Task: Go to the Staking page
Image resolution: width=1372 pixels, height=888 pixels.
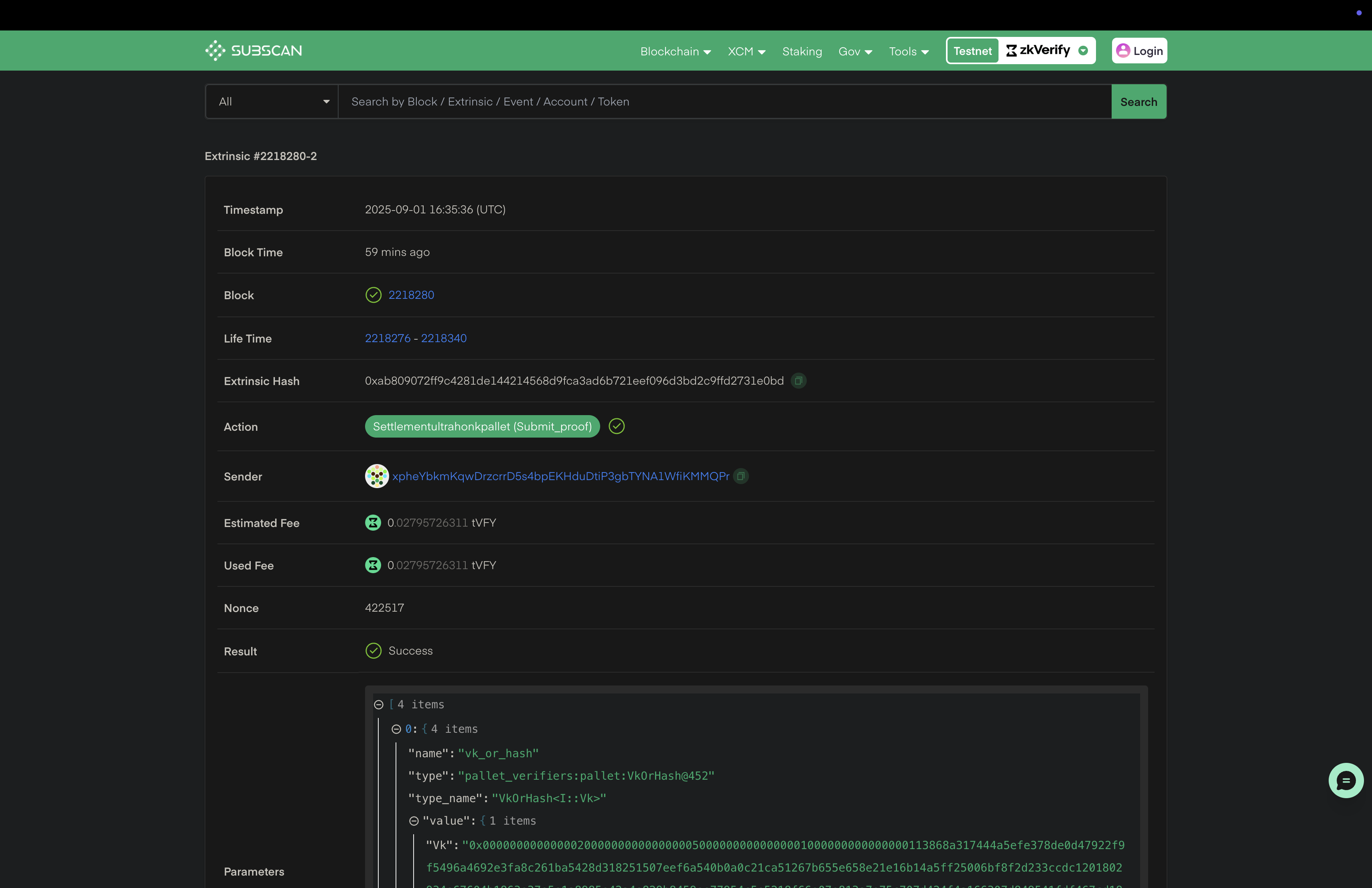Action: 802,51
